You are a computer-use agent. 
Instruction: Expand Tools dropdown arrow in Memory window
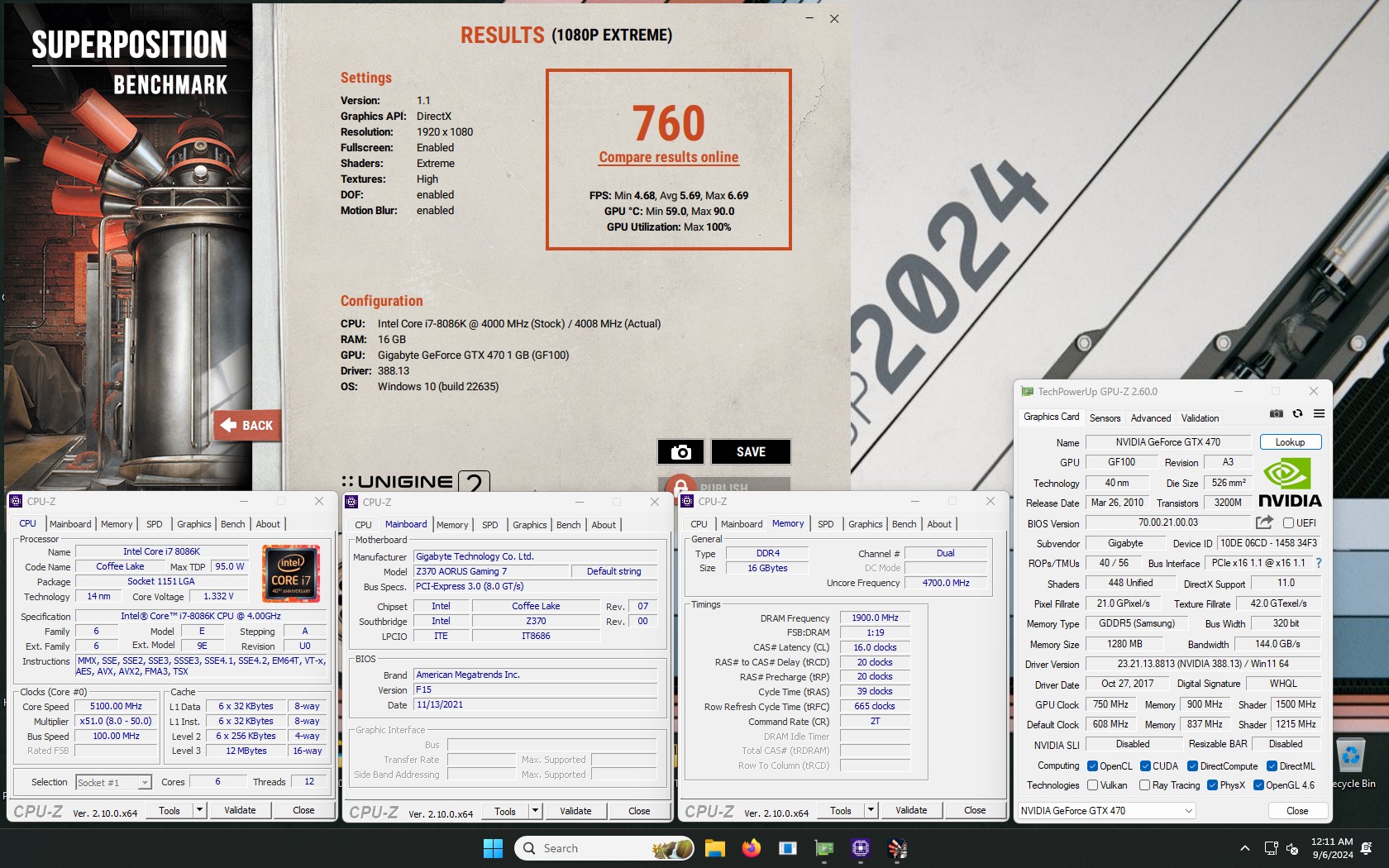871,810
